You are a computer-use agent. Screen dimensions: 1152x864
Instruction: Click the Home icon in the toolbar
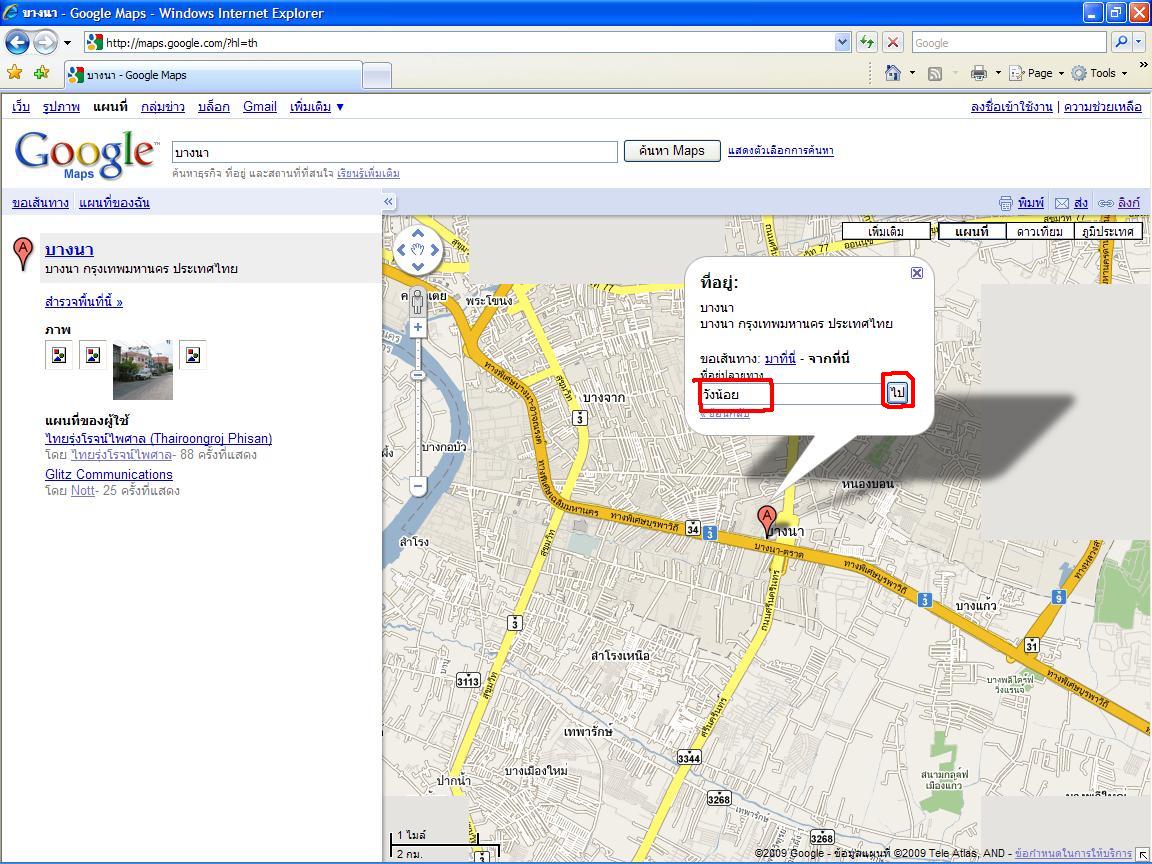tap(893, 73)
